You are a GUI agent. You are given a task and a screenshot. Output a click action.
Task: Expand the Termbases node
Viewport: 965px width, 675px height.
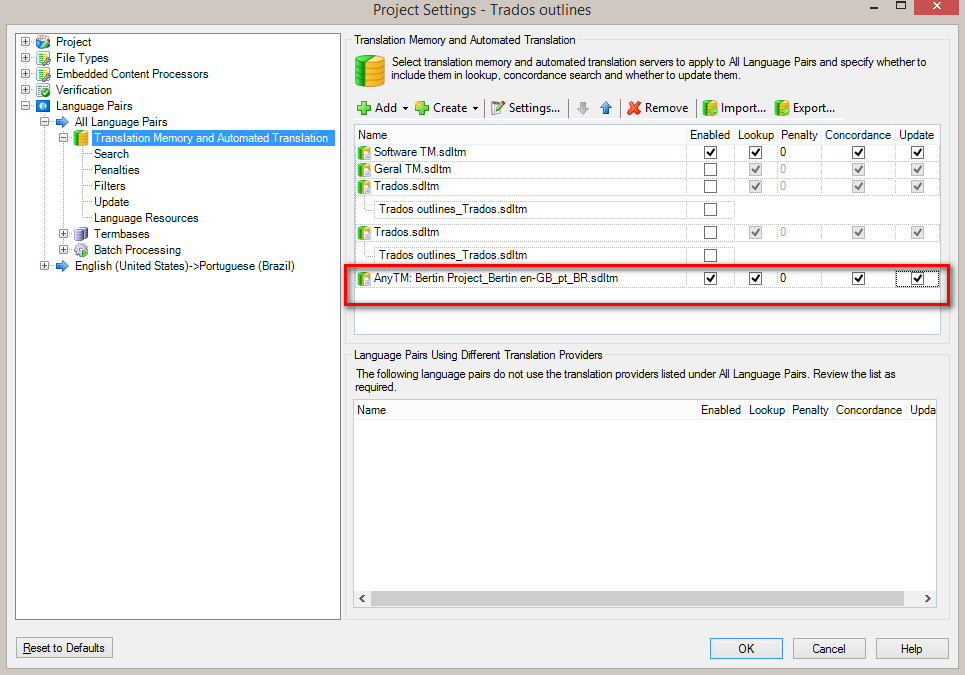pyautogui.click(x=63, y=234)
